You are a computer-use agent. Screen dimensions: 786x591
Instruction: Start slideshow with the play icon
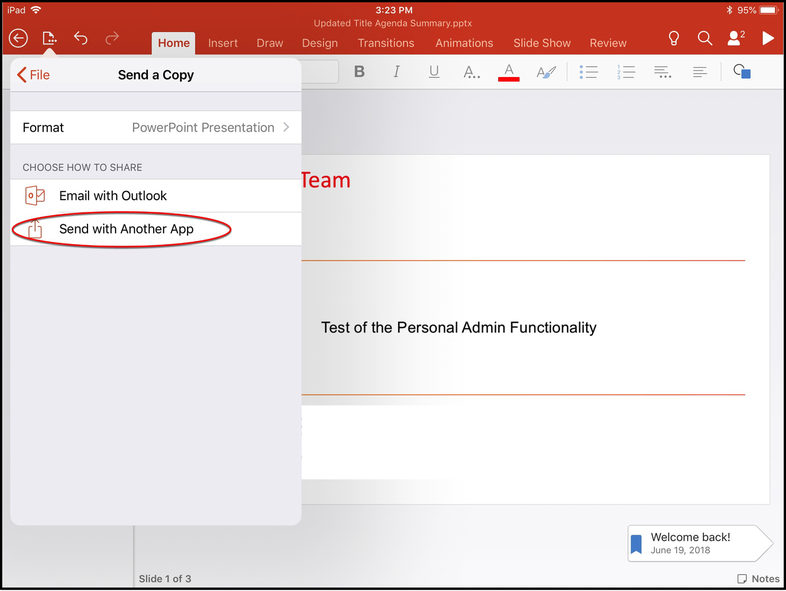tap(768, 39)
